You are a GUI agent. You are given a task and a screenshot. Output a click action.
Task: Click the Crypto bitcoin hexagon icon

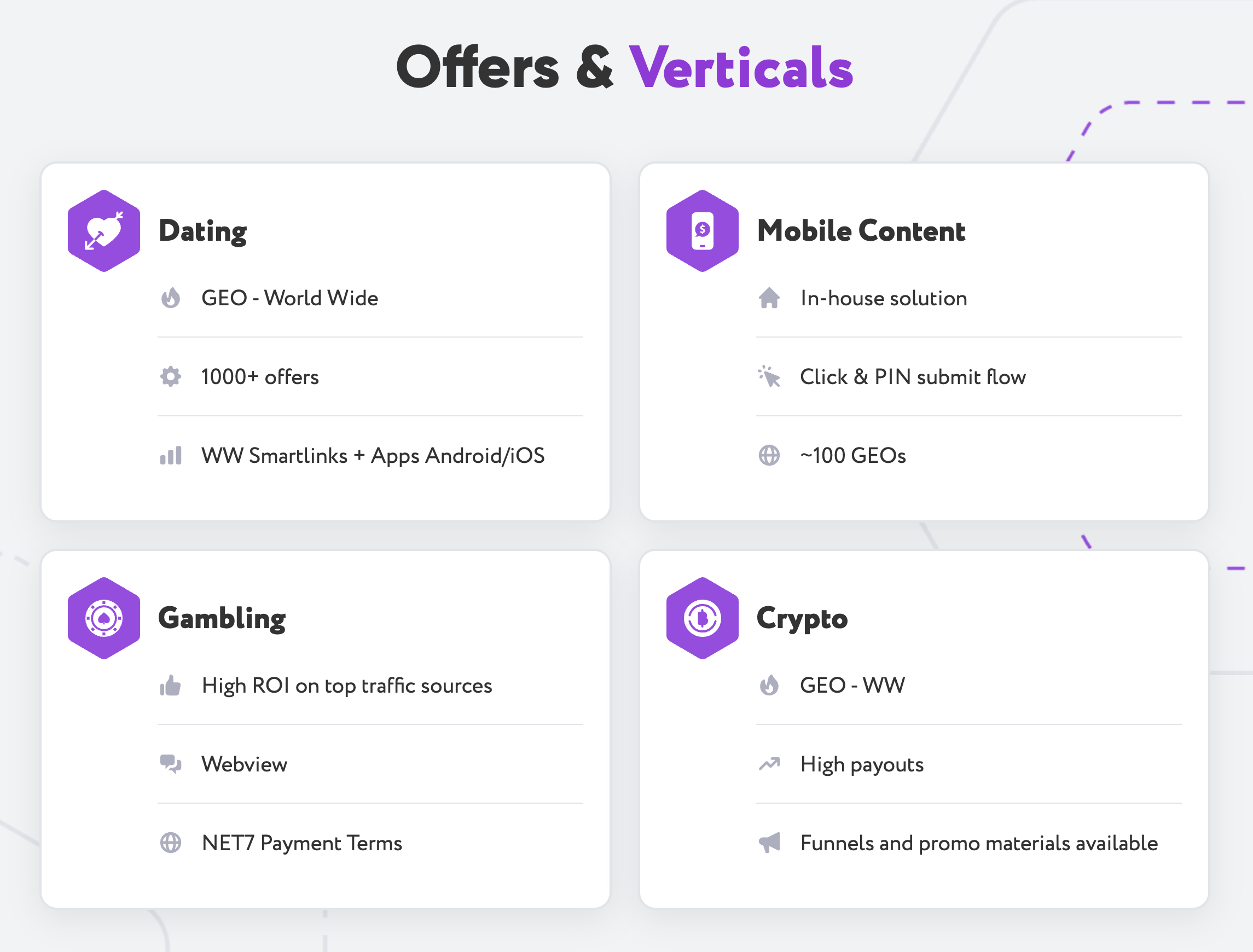pos(702,618)
